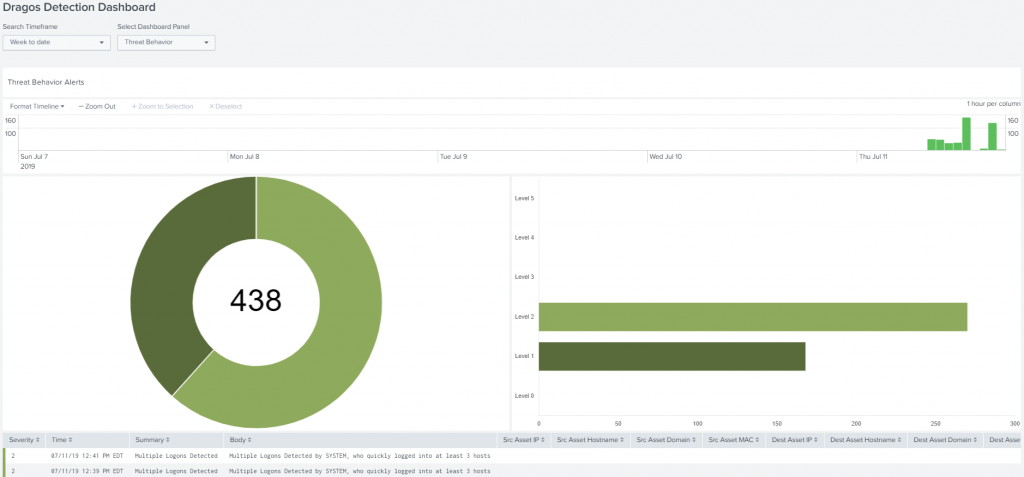Screen dimensions: 1024x477
Task: Click the 1 hour per column label
Action: point(993,104)
